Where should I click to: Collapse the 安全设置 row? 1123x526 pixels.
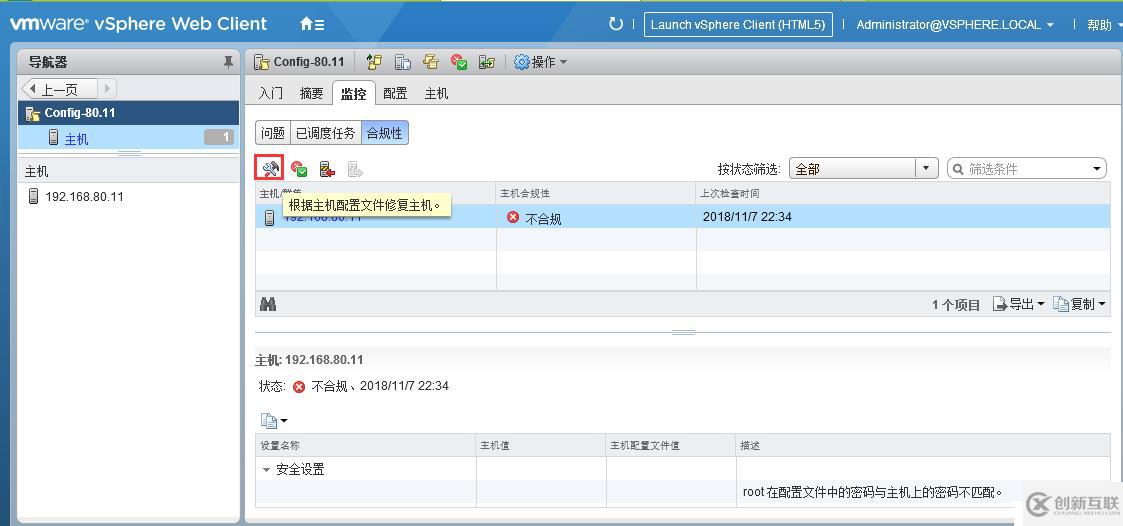pyautogui.click(x=266, y=470)
